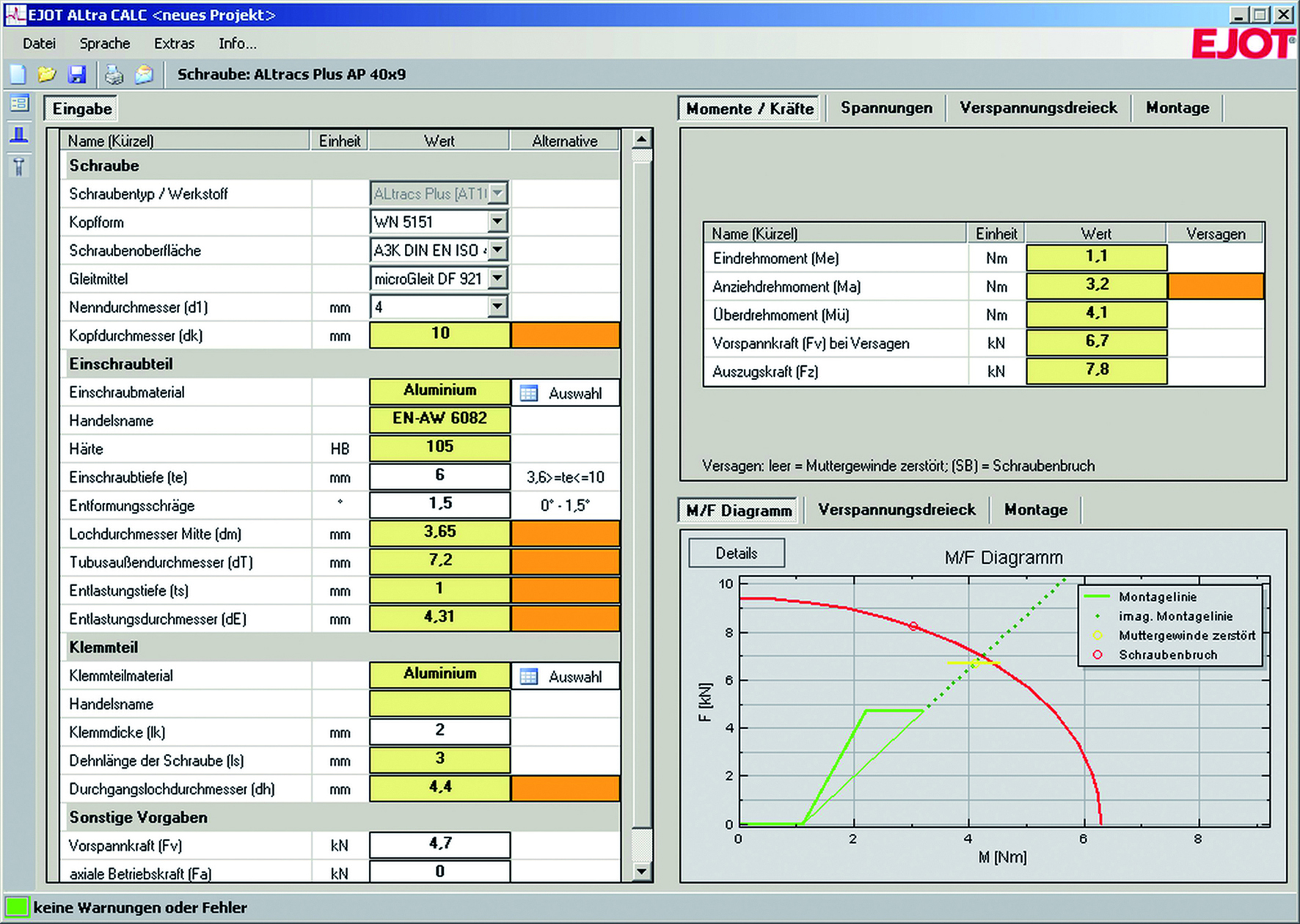1300x924 pixels.
Task: Select the input form icon in left sidebar
Action: click(20, 103)
